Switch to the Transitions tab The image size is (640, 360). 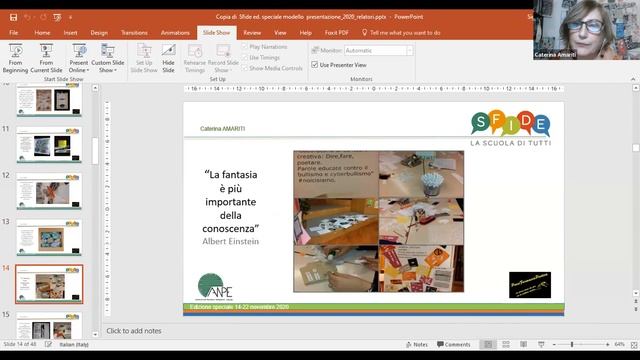click(134, 33)
